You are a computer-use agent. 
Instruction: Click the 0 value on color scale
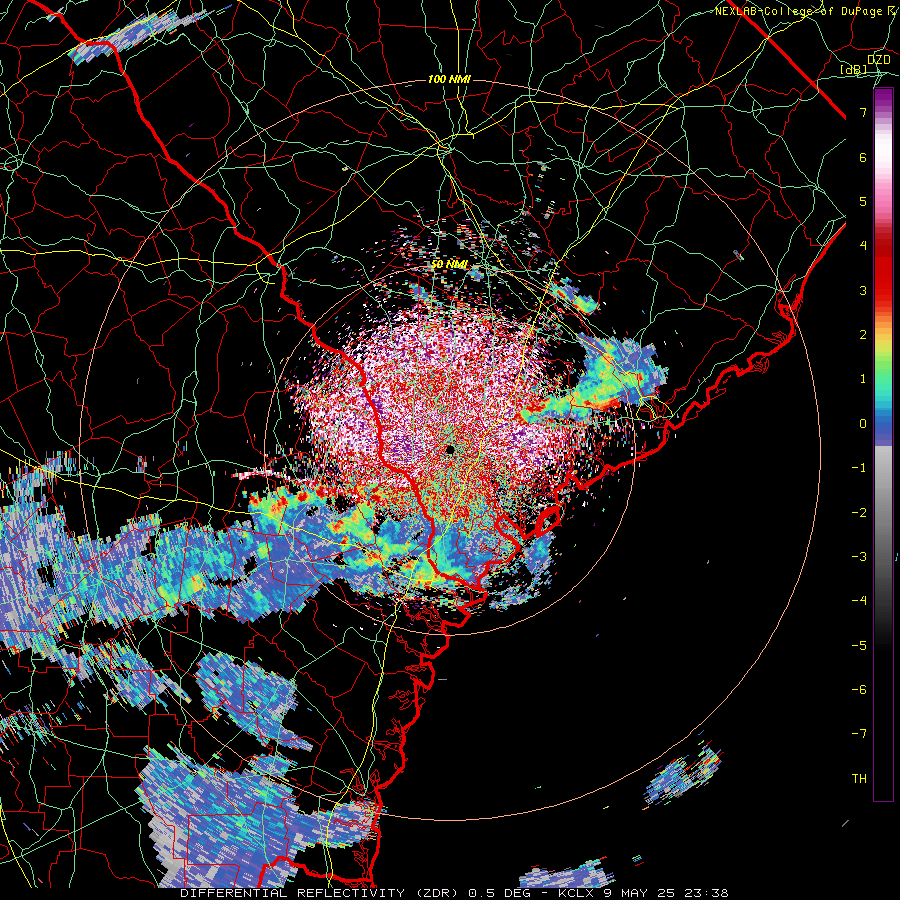[x=863, y=424]
